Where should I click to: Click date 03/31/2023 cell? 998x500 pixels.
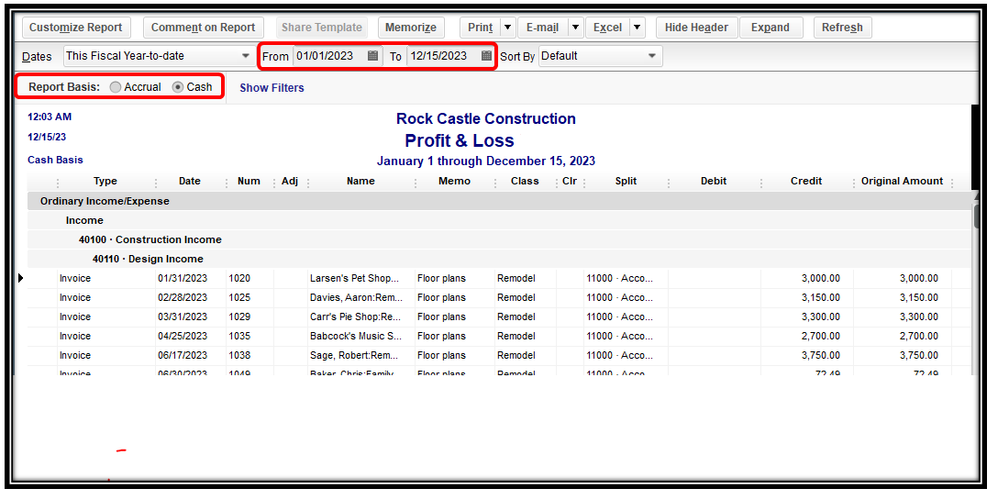click(183, 317)
